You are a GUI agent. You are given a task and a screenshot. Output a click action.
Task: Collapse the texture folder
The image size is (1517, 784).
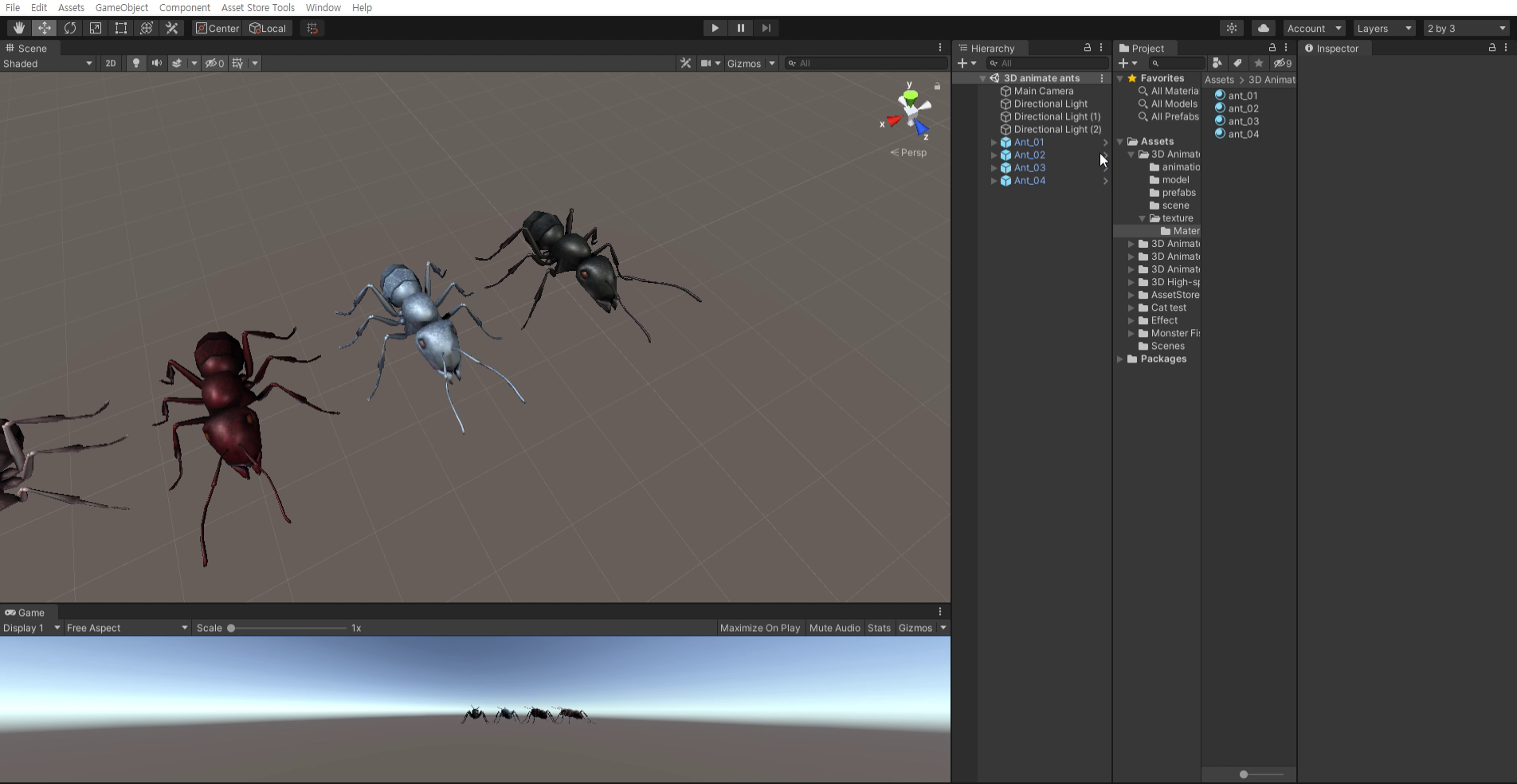point(1143,218)
